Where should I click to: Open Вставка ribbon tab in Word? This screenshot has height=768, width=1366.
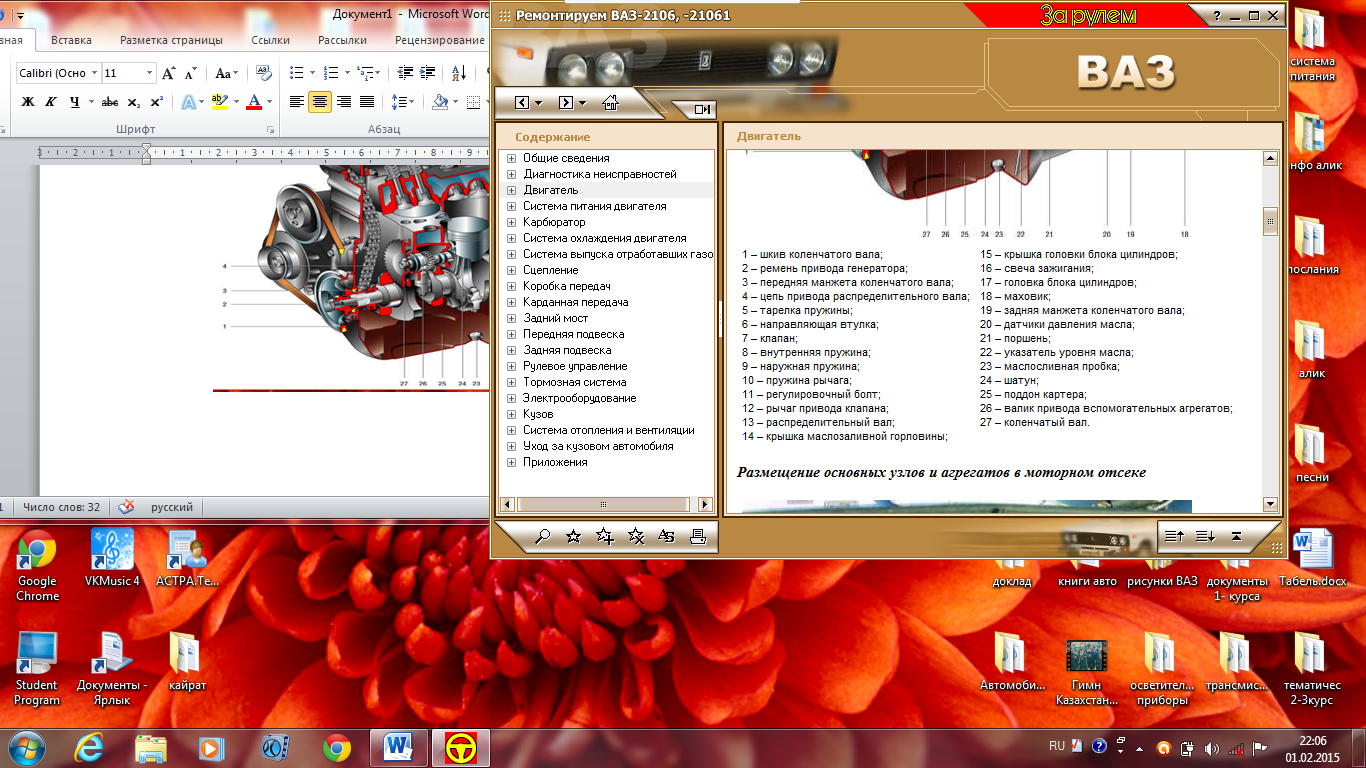71,40
